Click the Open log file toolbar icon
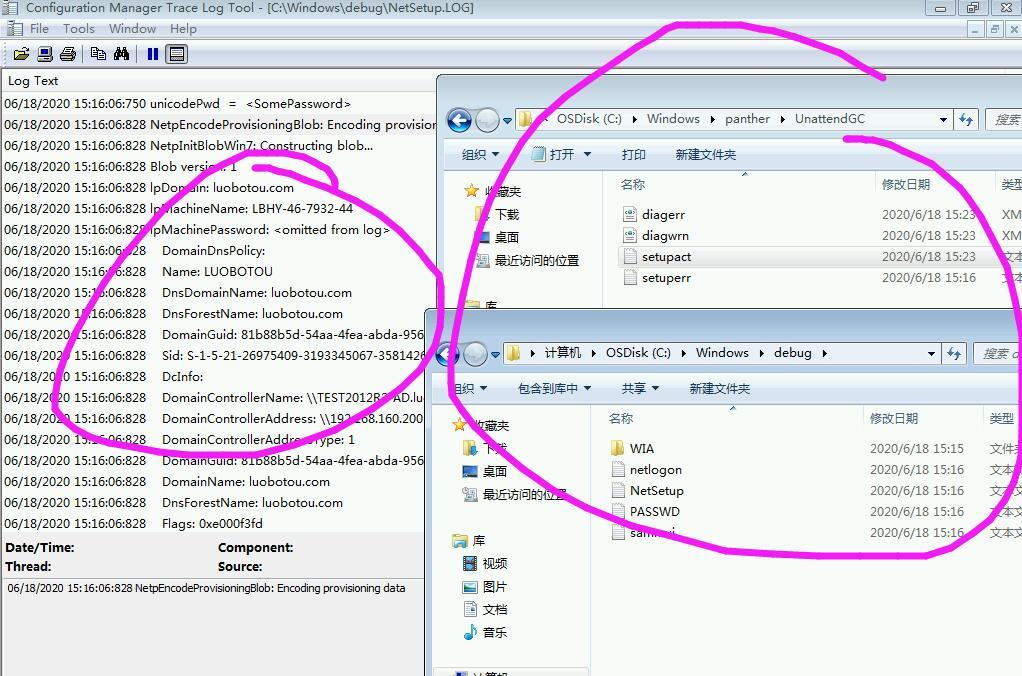 pyautogui.click(x=20, y=54)
